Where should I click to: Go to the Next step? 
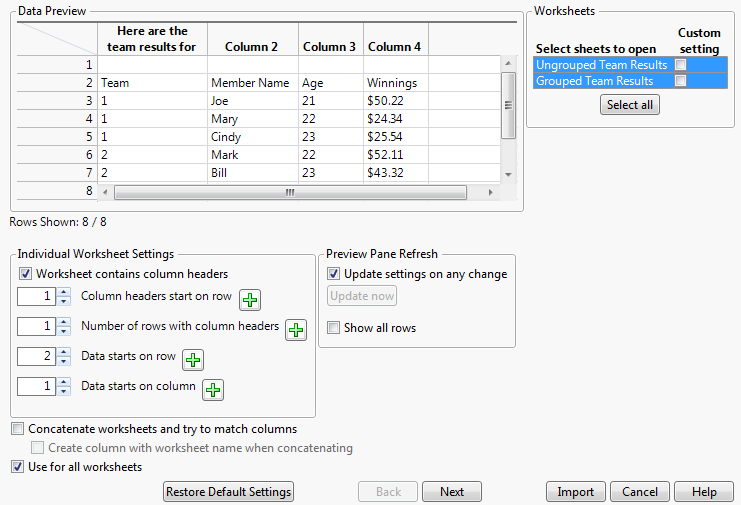pos(452,492)
